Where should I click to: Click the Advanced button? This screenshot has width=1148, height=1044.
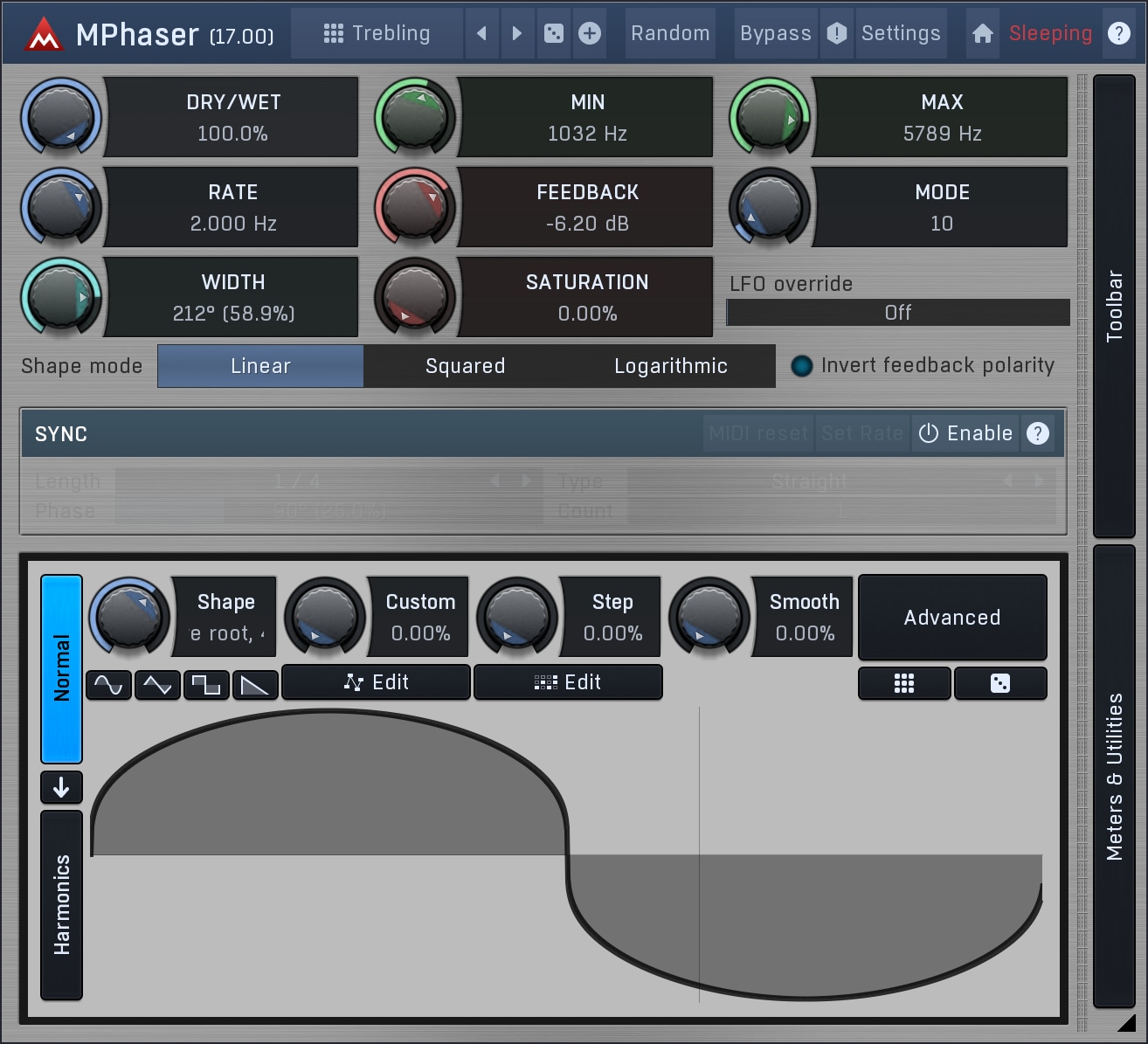point(952,618)
